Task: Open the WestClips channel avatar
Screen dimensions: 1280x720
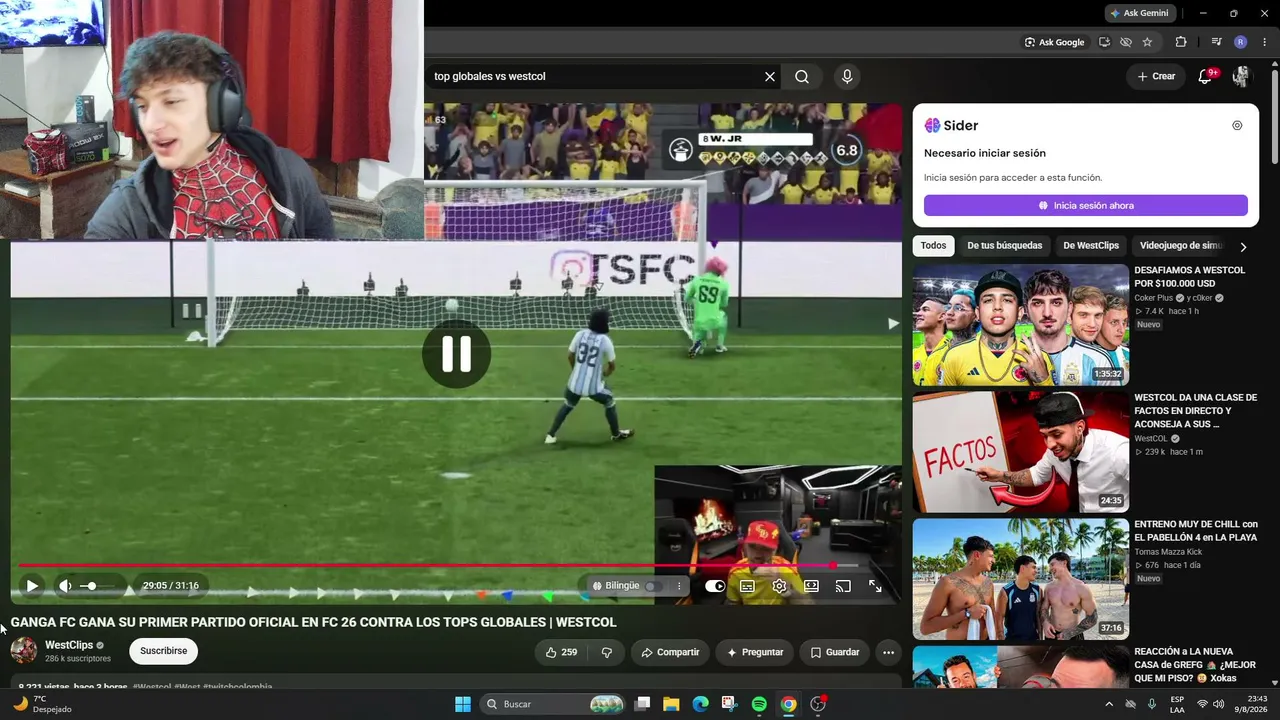Action: [x=24, y=651]
